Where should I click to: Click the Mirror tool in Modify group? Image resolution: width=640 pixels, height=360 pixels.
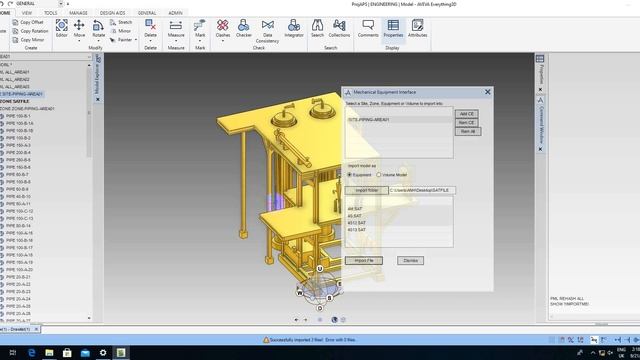coord(121,31)
